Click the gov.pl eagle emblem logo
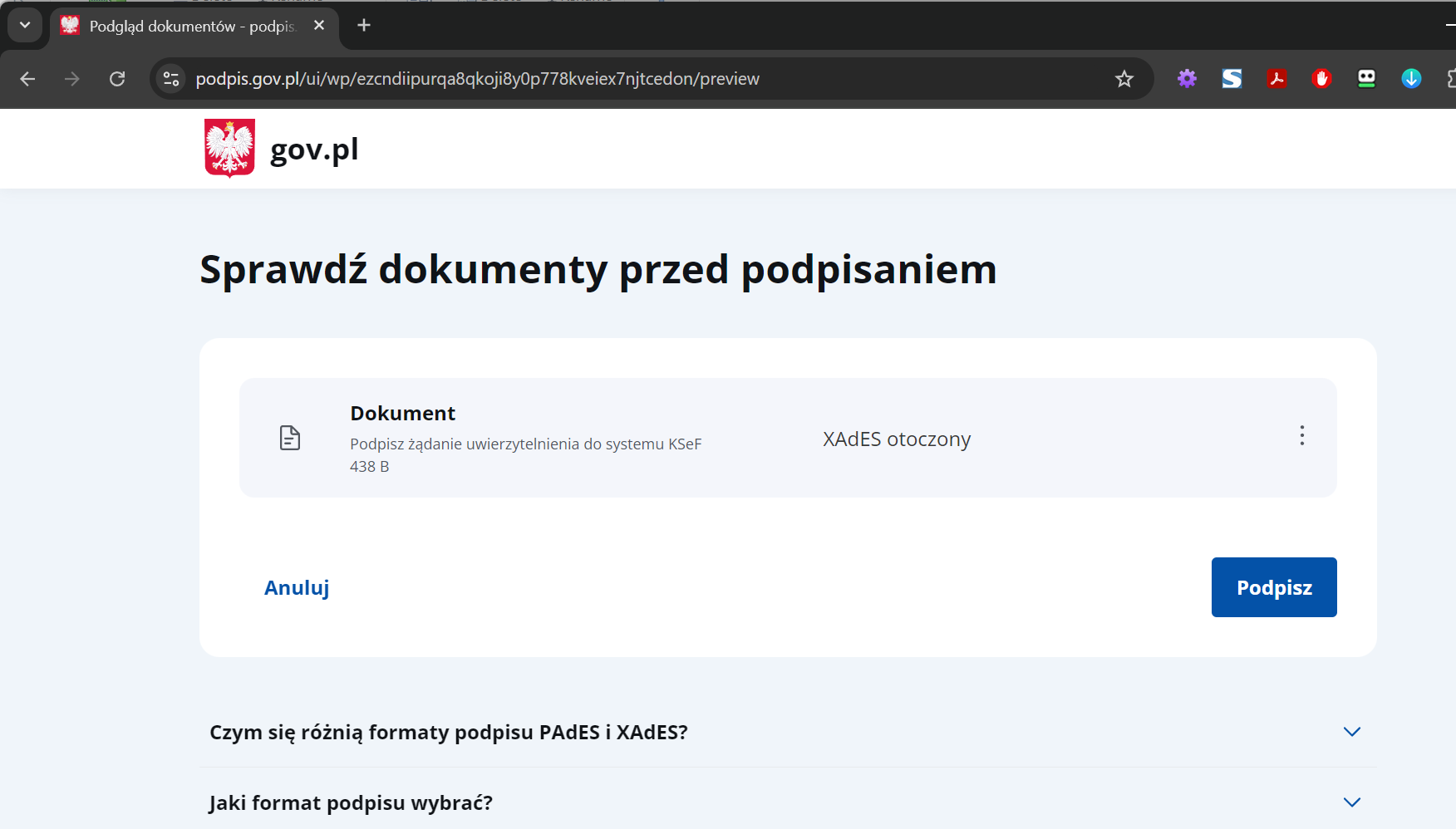Image resolution: width=1456 pixels, height=829 pixels. pos(229,149)
